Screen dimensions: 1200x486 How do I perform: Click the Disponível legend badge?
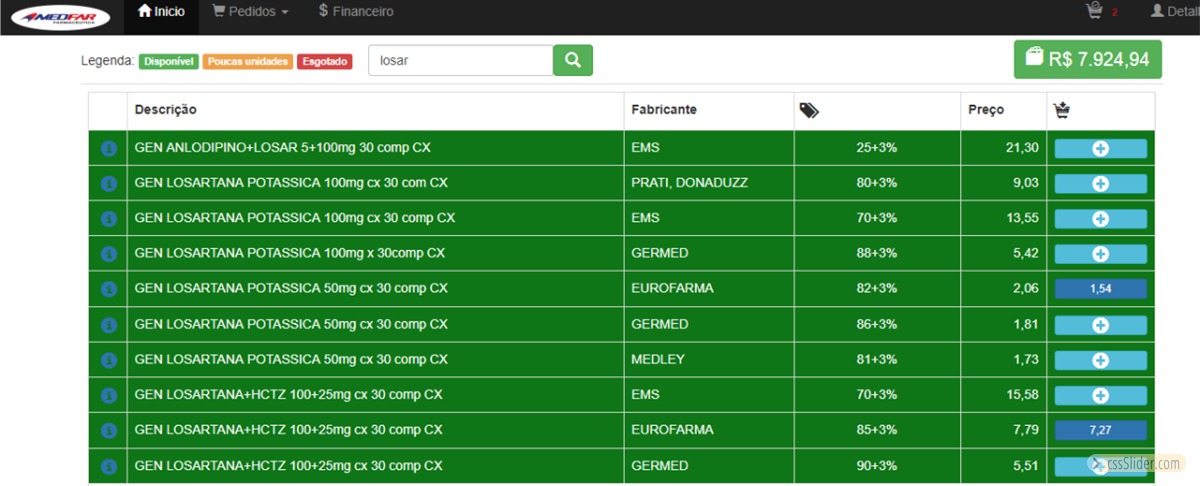click(x=168, y=62)
